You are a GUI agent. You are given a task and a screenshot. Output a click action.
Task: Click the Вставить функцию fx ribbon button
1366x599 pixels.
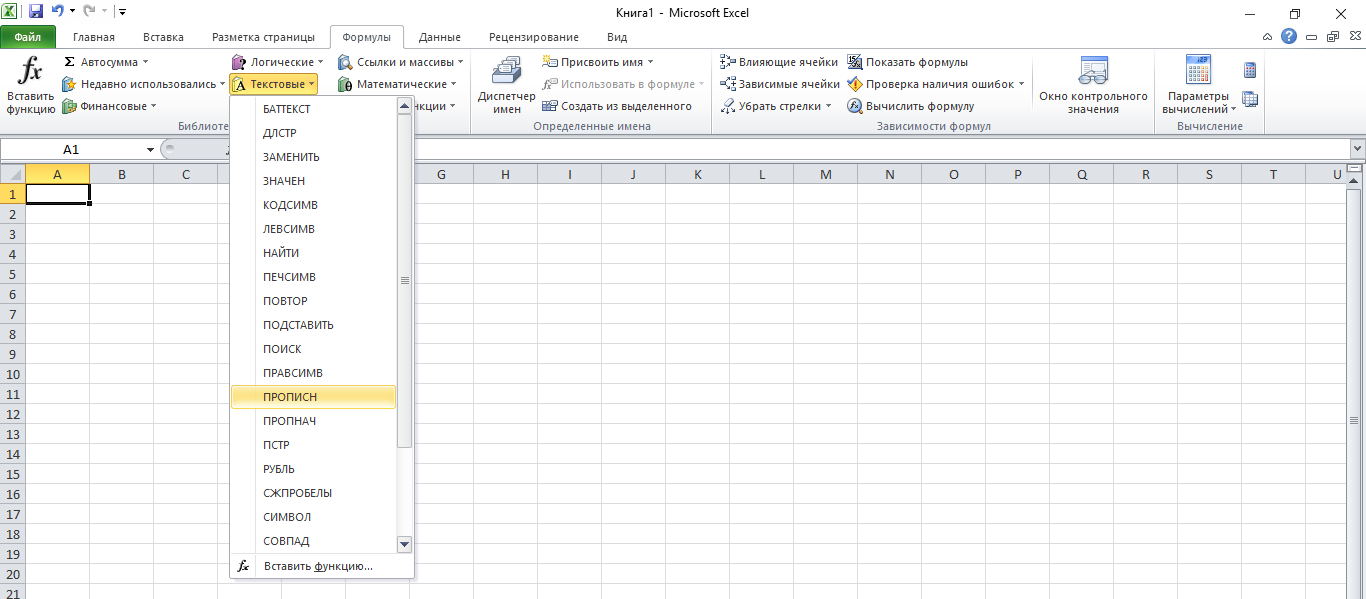[30, 87]
